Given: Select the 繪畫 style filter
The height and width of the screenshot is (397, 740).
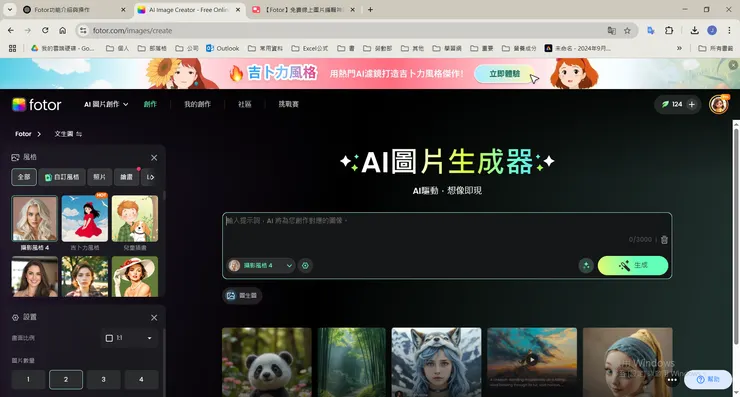Looking at the screenshot, I should (126, 177).
